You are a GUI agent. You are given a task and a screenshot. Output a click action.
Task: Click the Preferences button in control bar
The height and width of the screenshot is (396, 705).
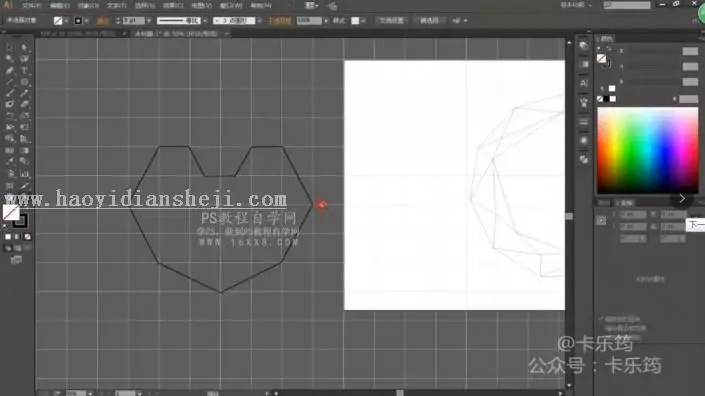(x=429, y=21)
